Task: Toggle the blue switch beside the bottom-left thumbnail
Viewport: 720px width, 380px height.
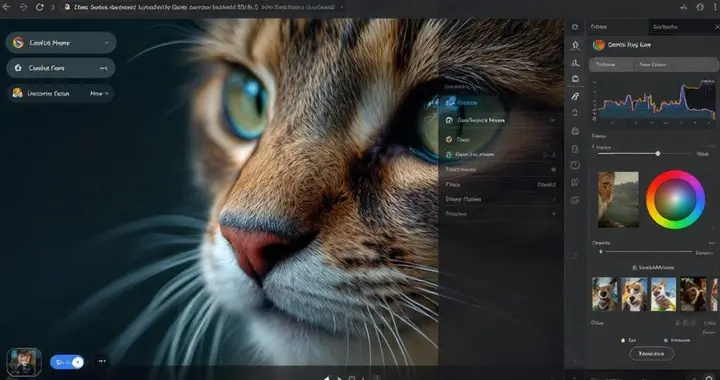Action: coord(67,362)
